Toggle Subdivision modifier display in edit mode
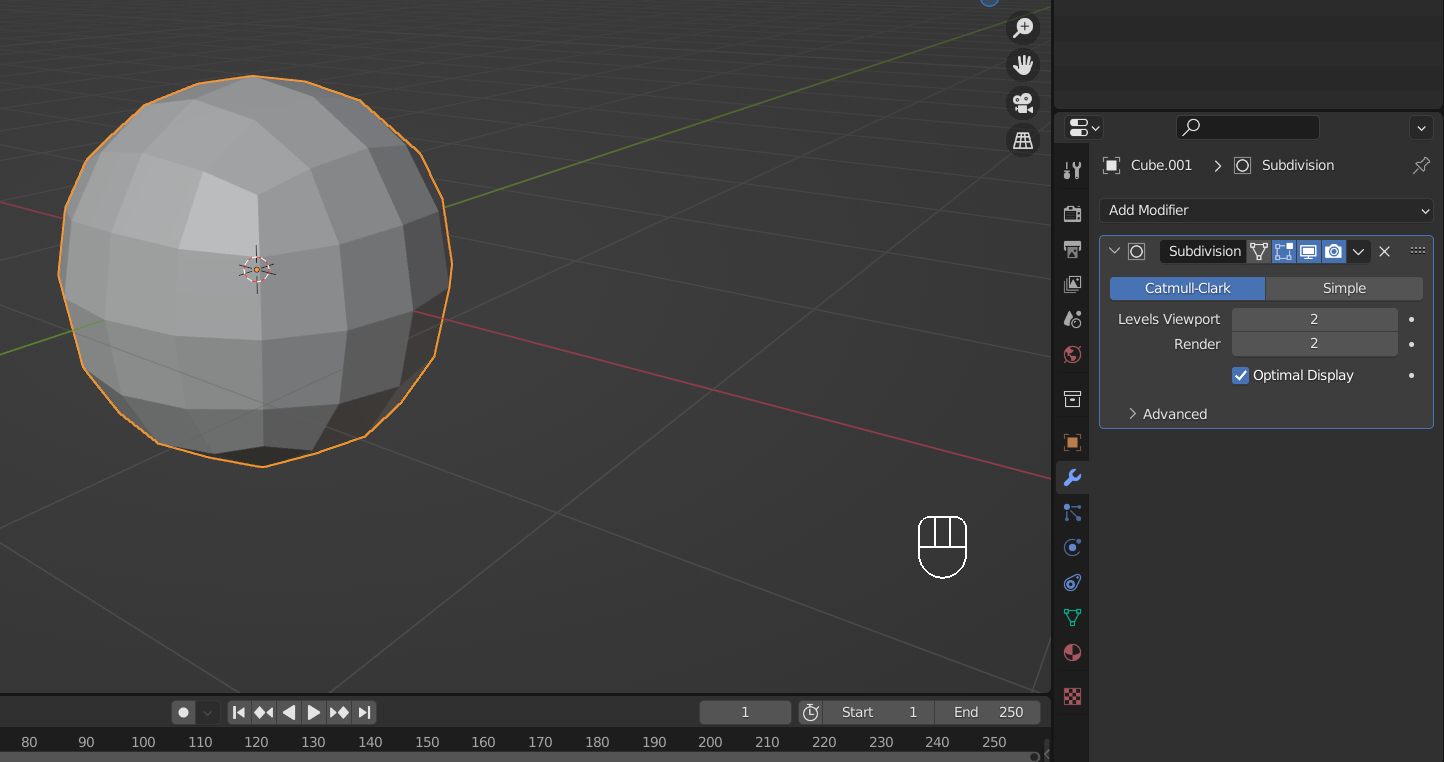The image size is (1444, 762). 1283,252
